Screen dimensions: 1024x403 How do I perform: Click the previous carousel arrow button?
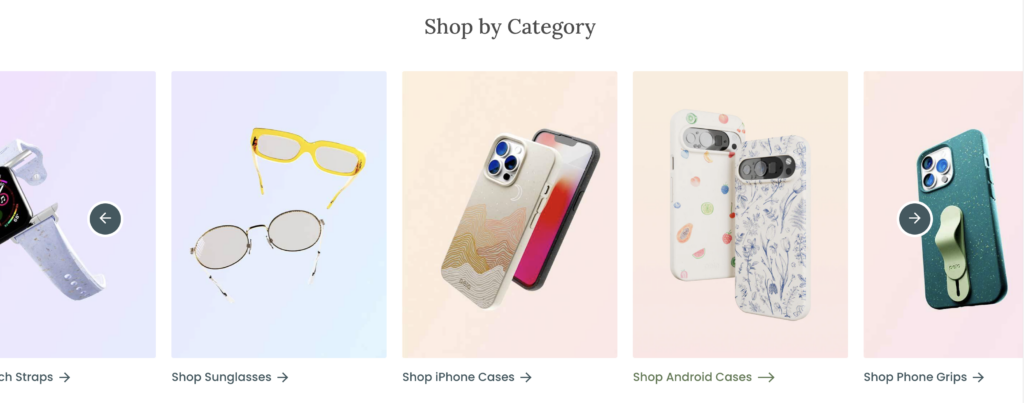(105, 219)
